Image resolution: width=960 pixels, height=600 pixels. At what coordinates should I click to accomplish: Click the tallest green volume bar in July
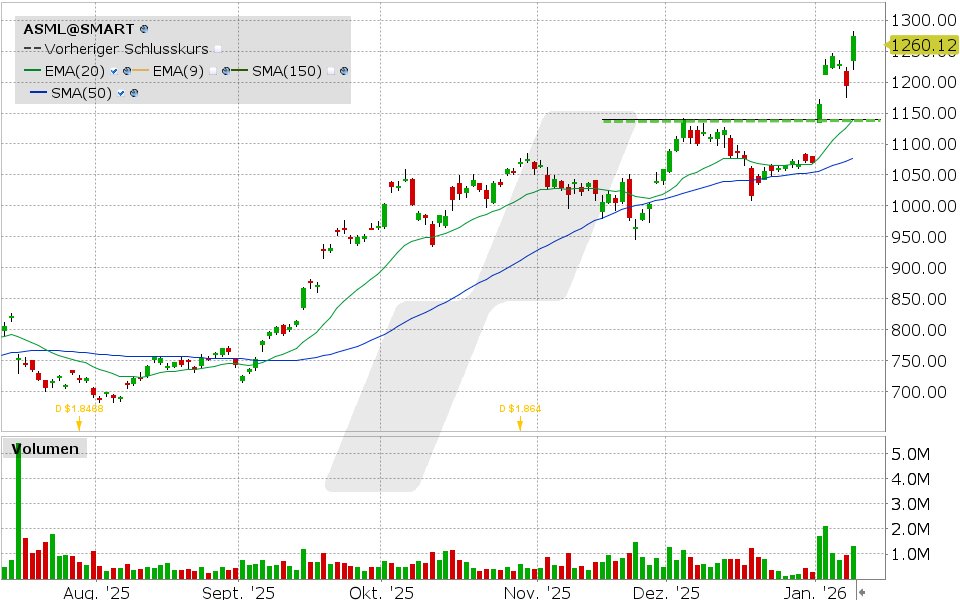coord(17,510)
